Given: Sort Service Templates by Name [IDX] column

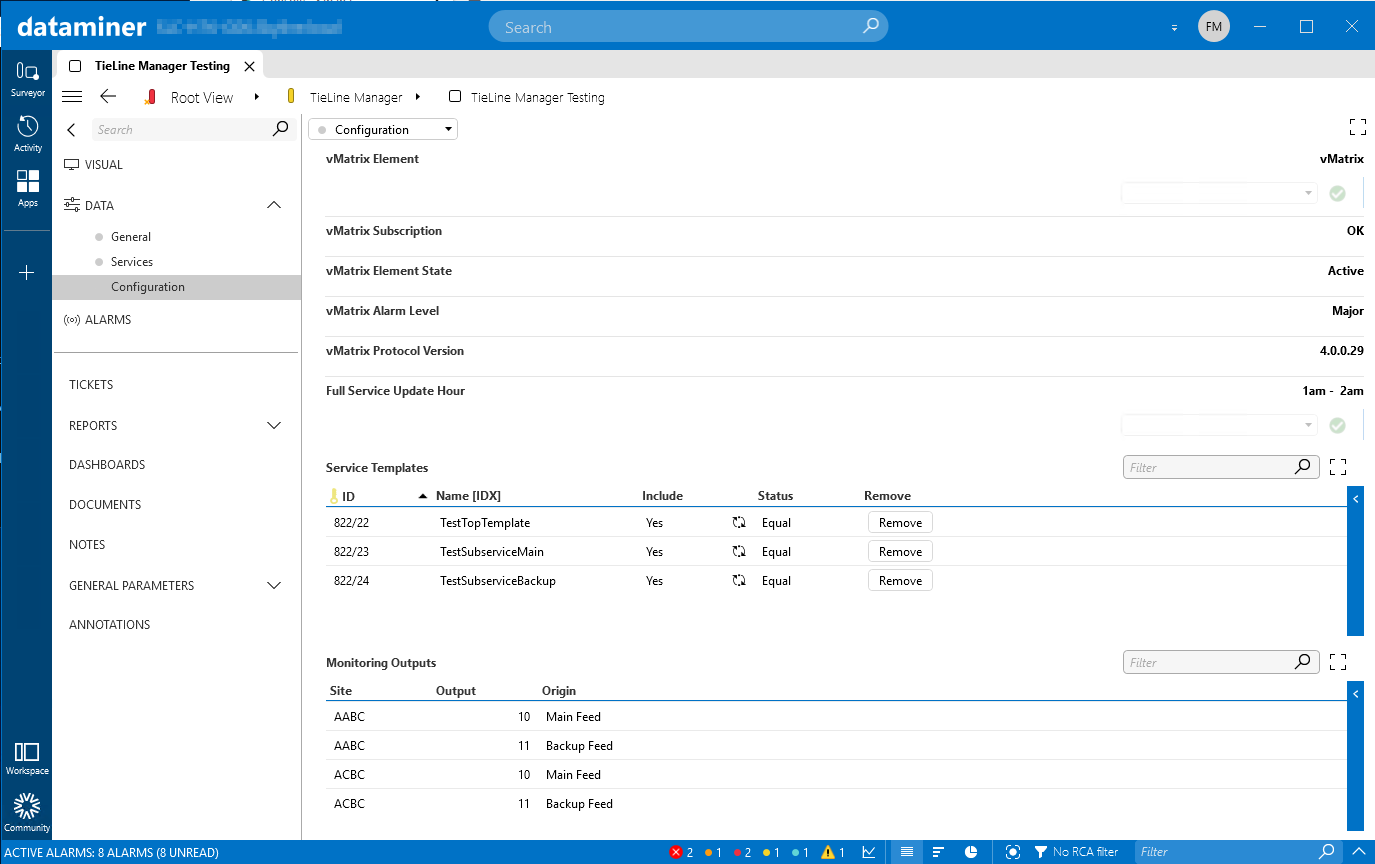Looking at the screenshot, I should (x=468, y=496).
